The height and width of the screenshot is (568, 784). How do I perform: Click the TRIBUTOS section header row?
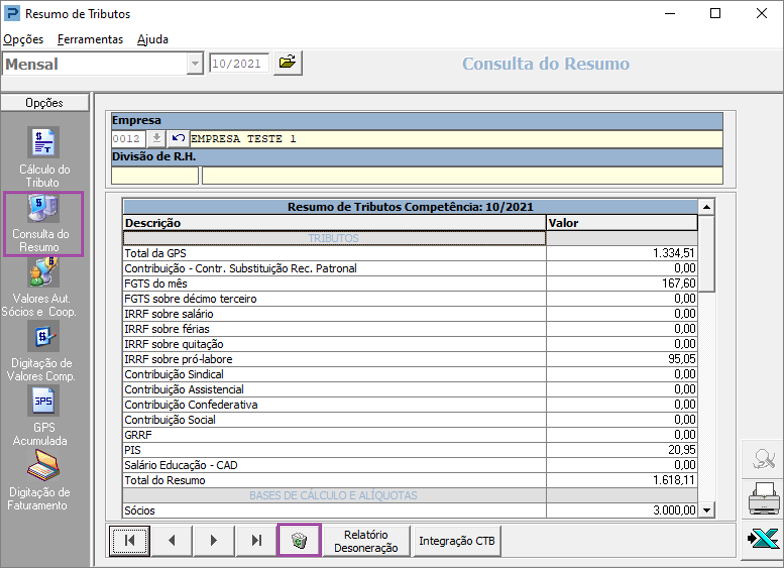tap(410, 238)
